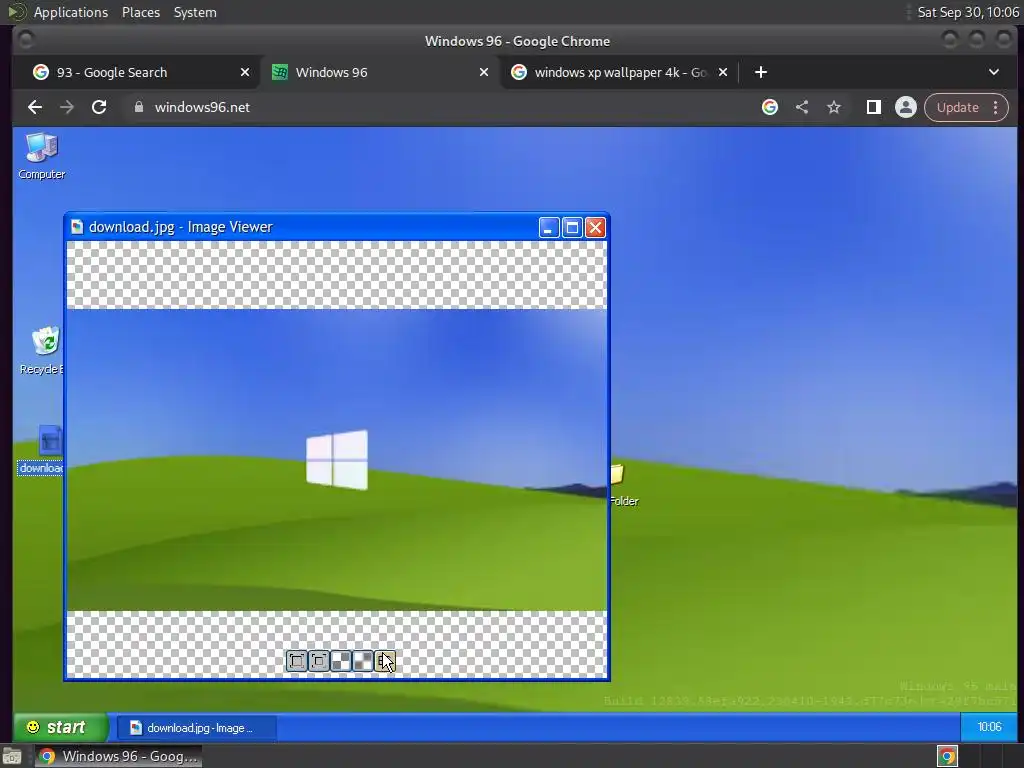Click the displayed wallpaper image in viewer
1024x768 pixels.
336,460
